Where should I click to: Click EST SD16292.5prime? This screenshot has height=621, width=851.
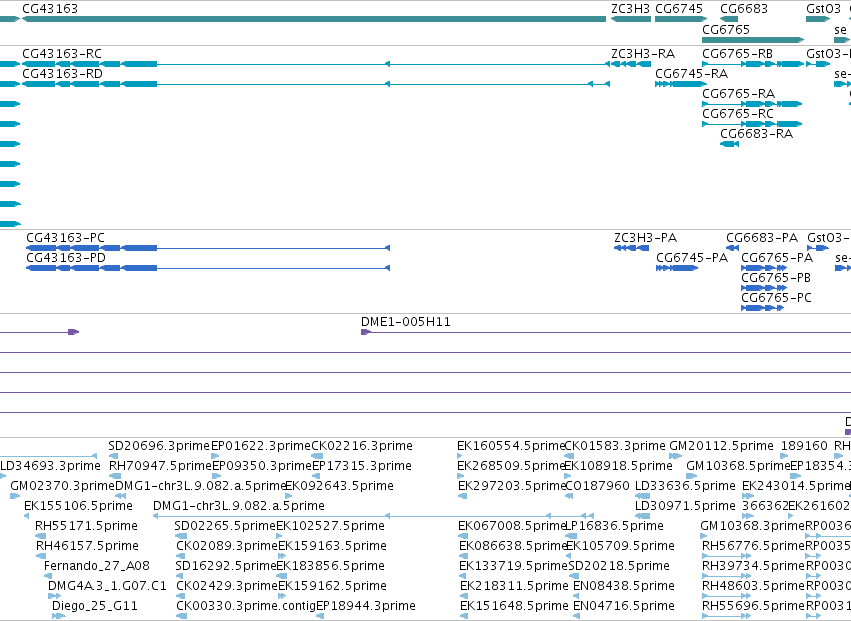point(226,566)
